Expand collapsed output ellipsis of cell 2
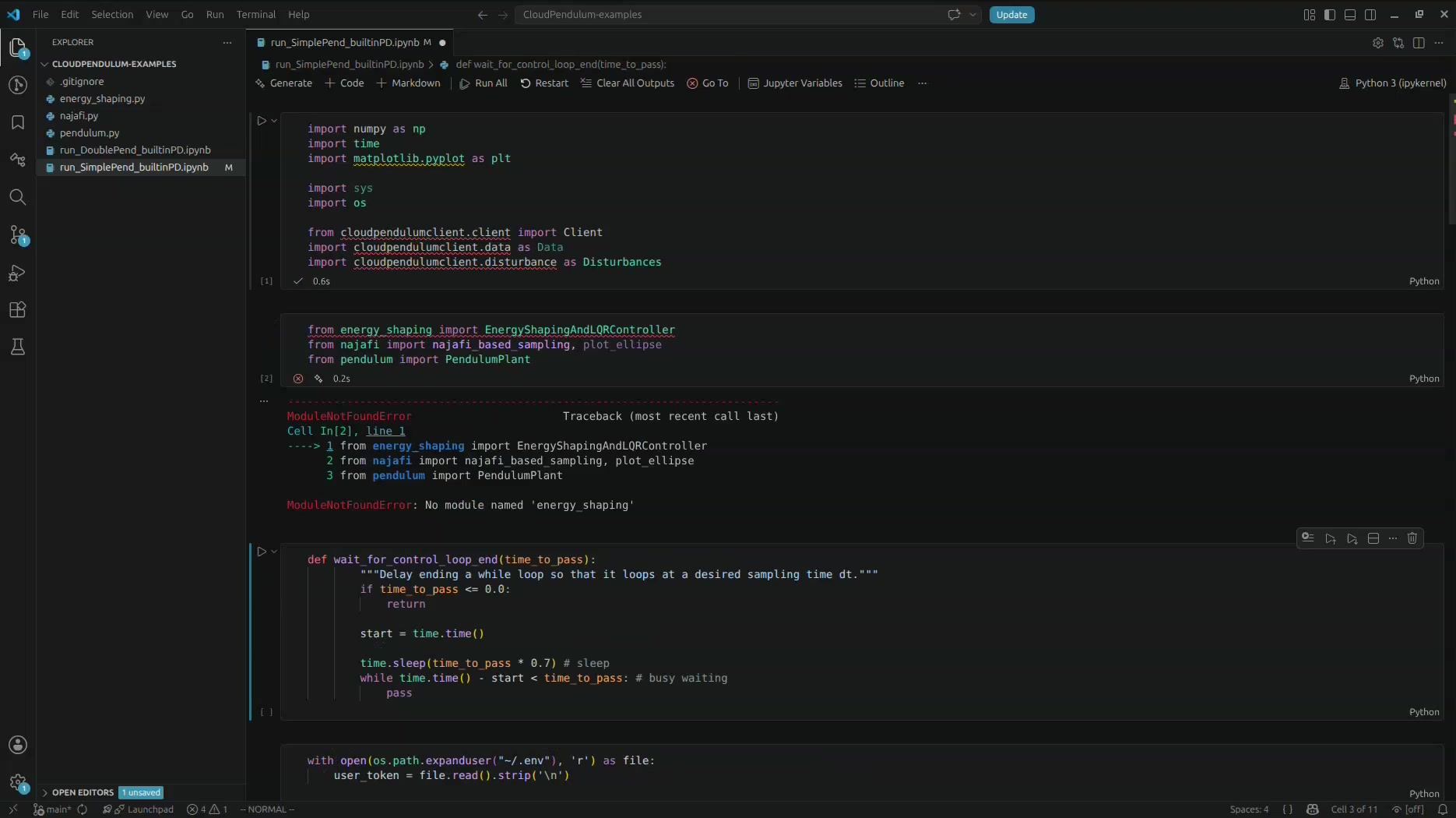The image size is (1456, 818). coord(264,401)
